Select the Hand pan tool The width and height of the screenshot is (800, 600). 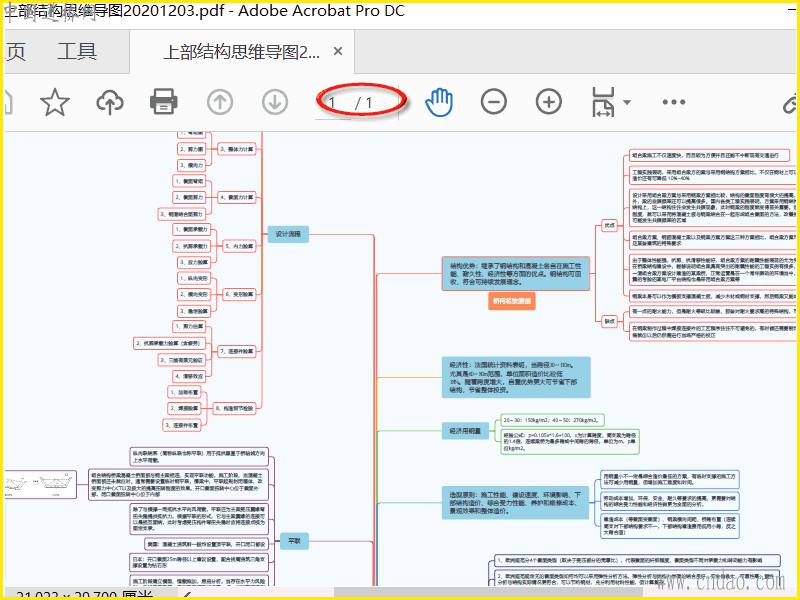click(x=439, y=102)
